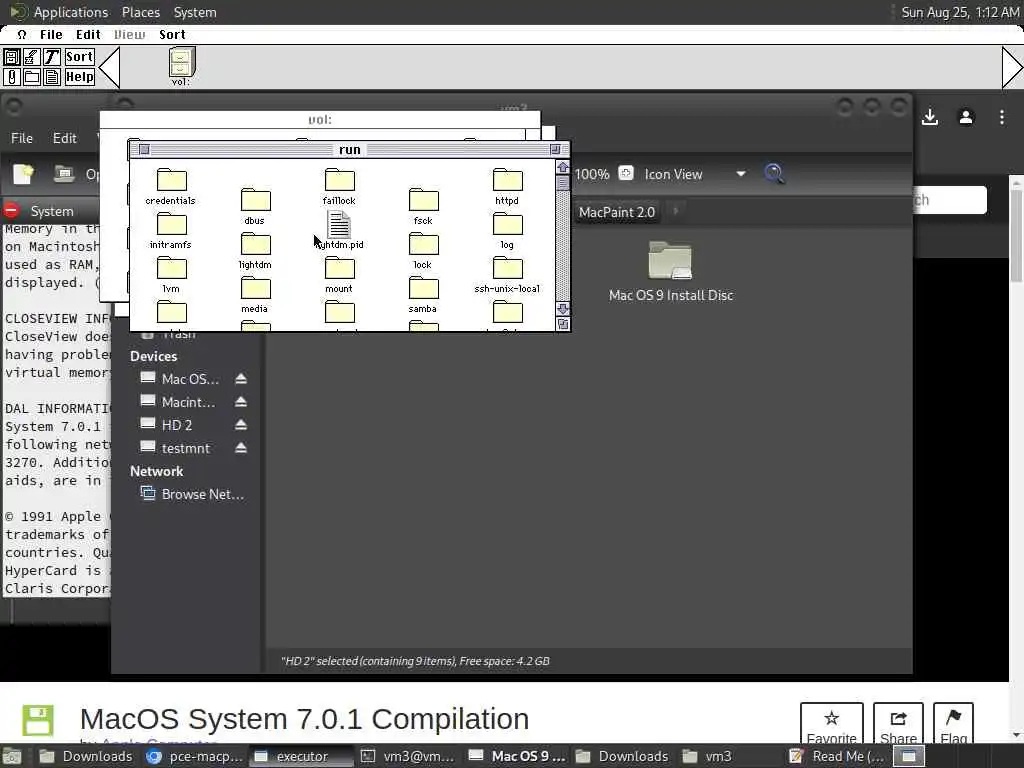This screenshot has height=768, width=1024.
Task: Eject the Macint... device
Action: pos(241,402)
